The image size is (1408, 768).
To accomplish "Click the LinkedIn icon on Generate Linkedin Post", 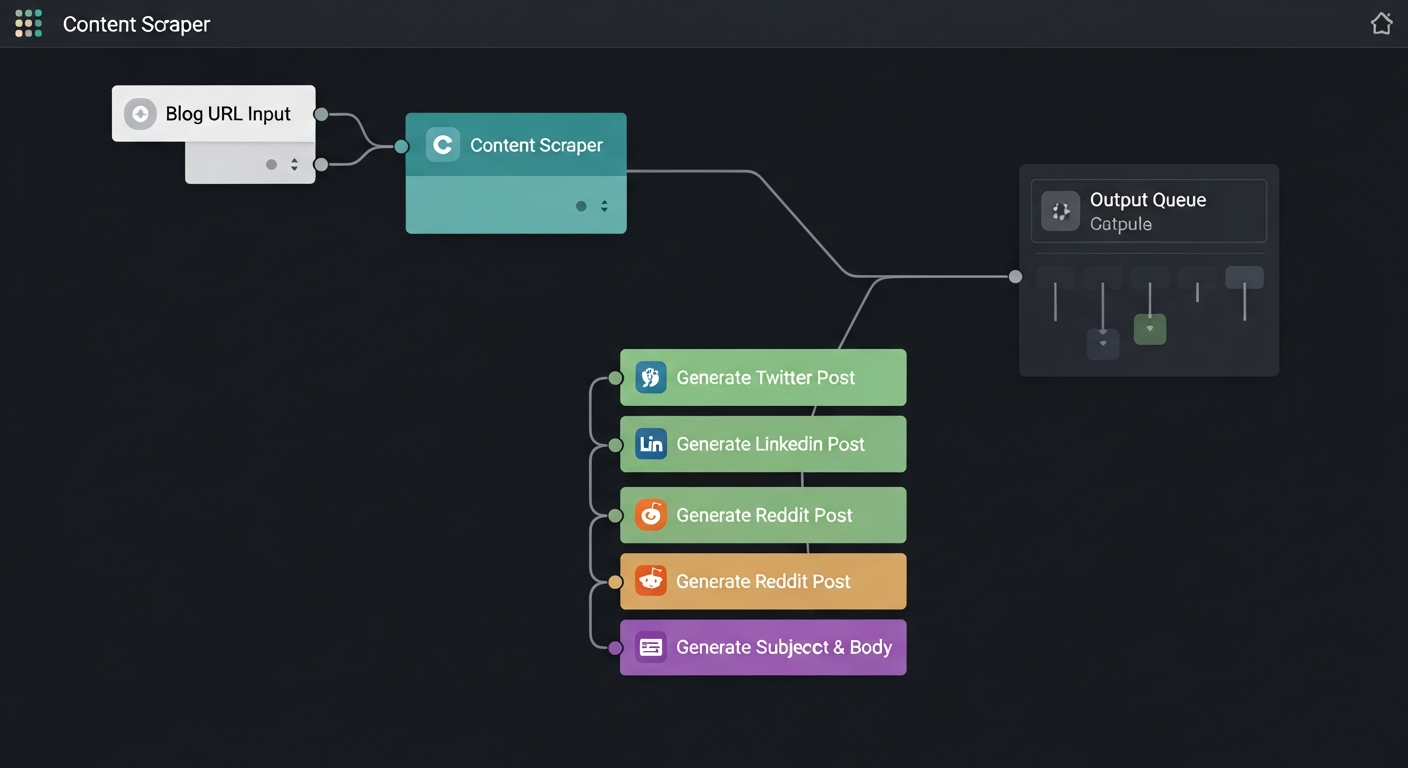I will 651,444.
